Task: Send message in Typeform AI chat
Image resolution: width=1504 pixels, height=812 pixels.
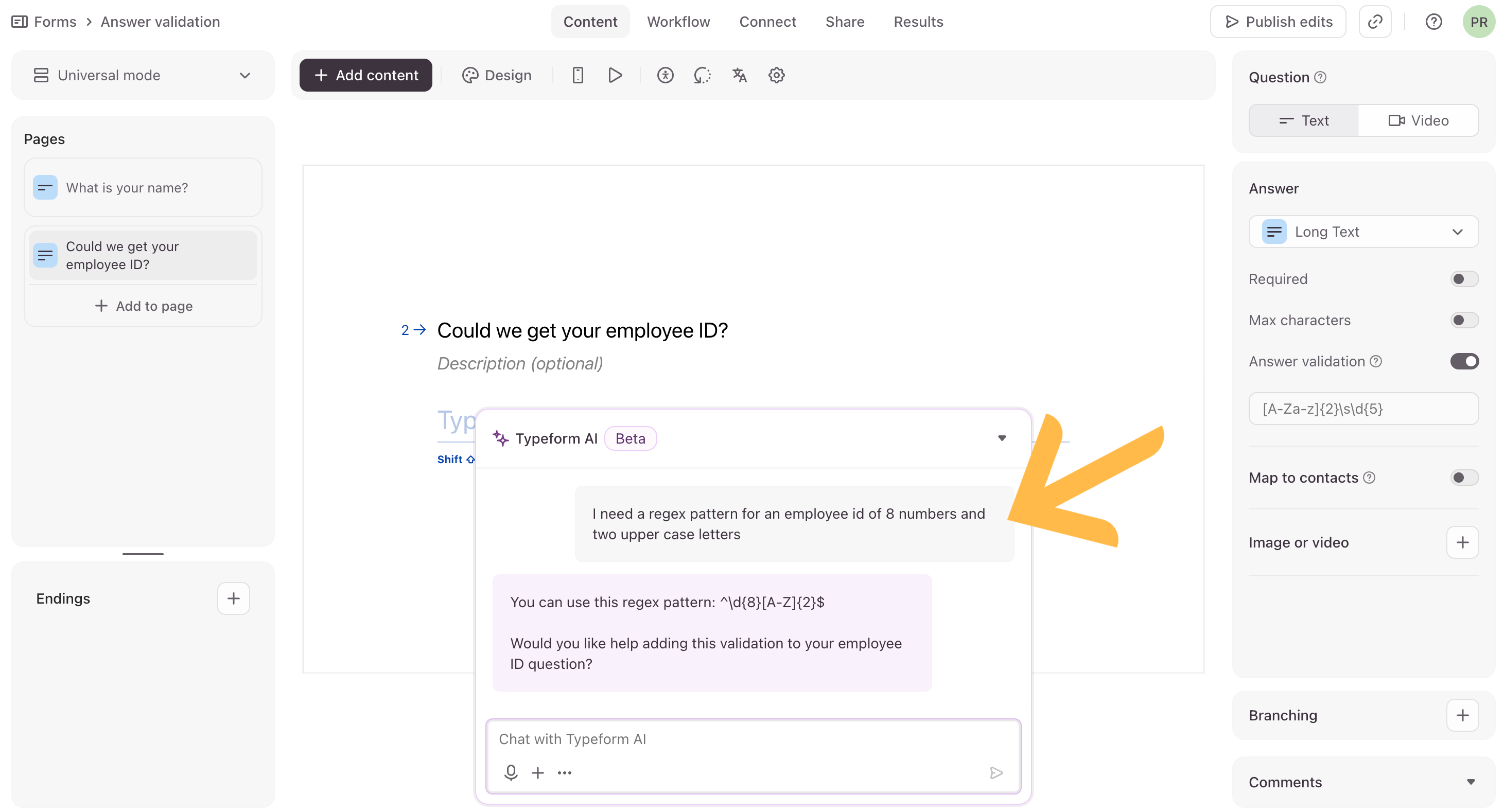Action: click(x=996, y=773)
